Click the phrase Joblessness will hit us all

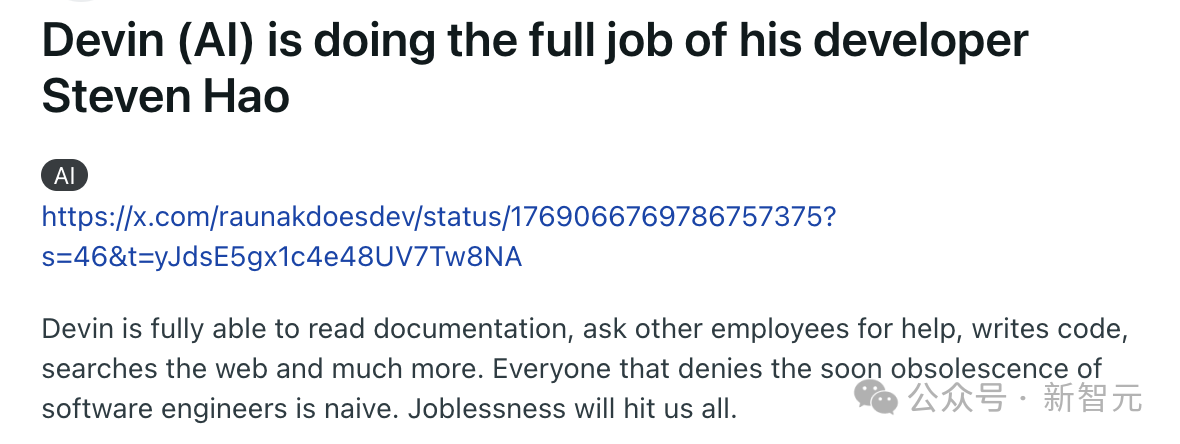pyautogui.click(x=572, y=409)
